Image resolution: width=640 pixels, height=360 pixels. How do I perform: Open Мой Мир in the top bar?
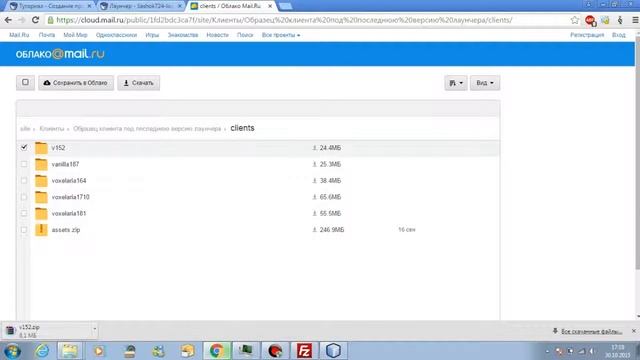tap(75, 35)
